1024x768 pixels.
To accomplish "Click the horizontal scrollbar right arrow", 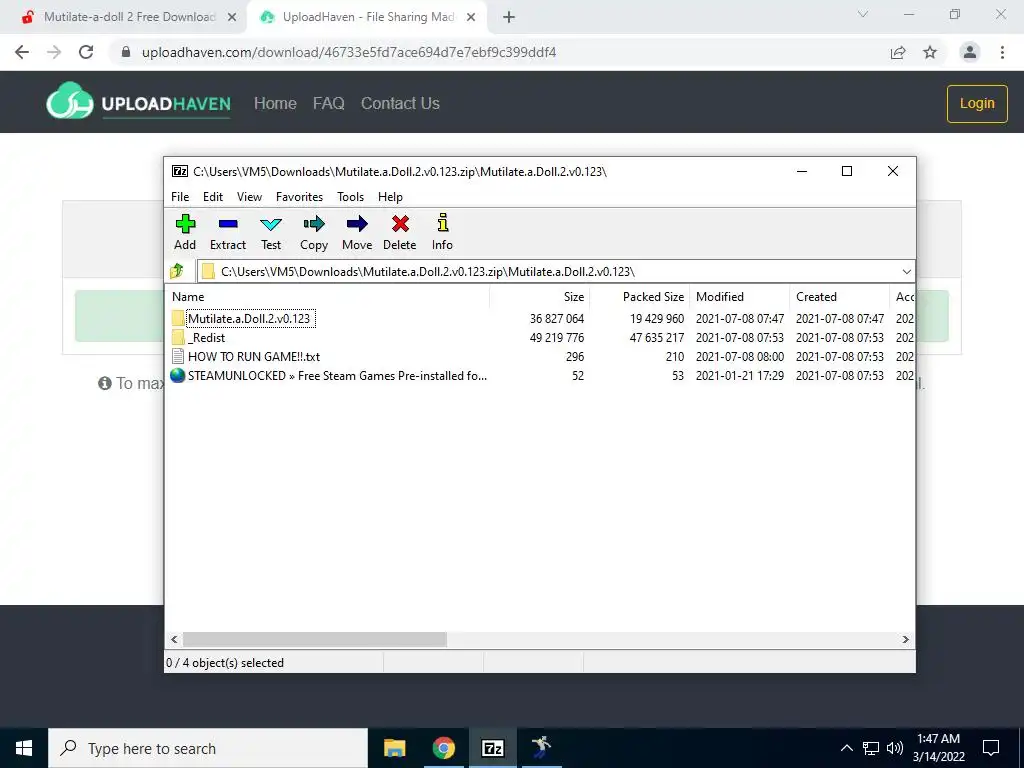I will point(906,639).
